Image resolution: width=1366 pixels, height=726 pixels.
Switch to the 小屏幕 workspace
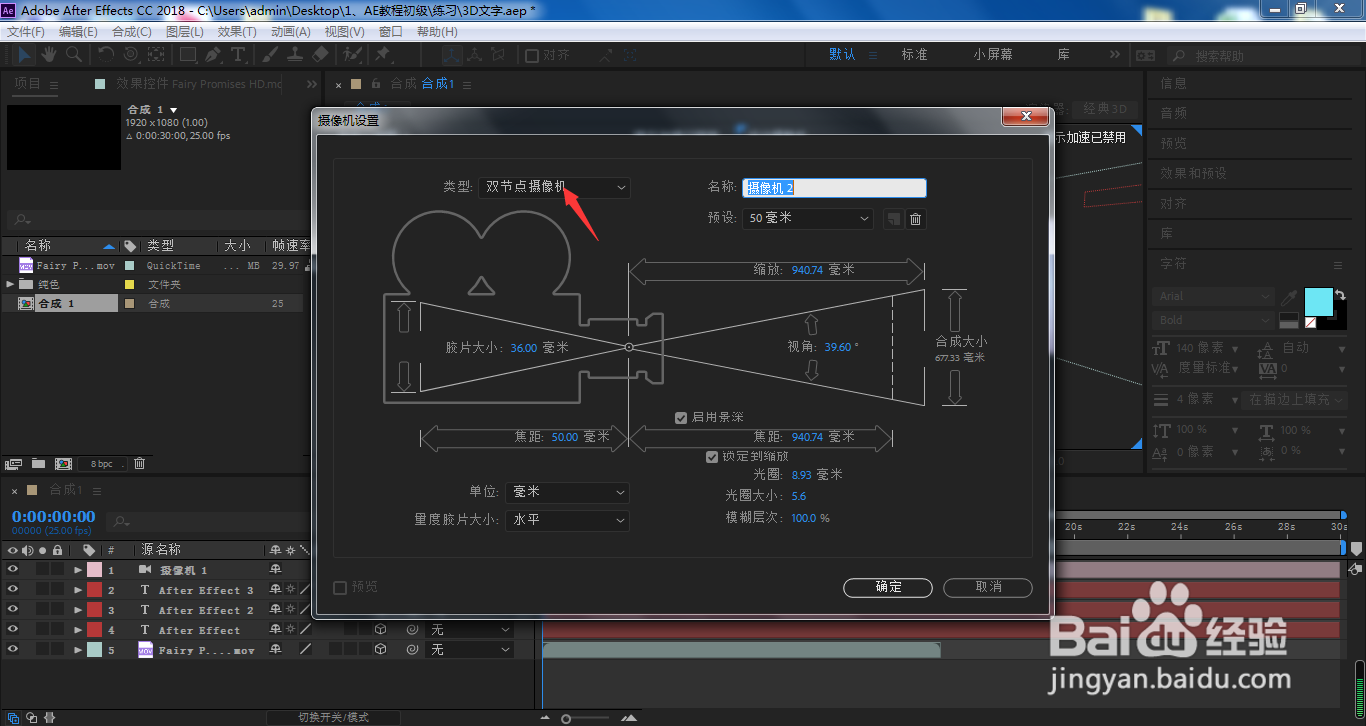pos(993,55)
